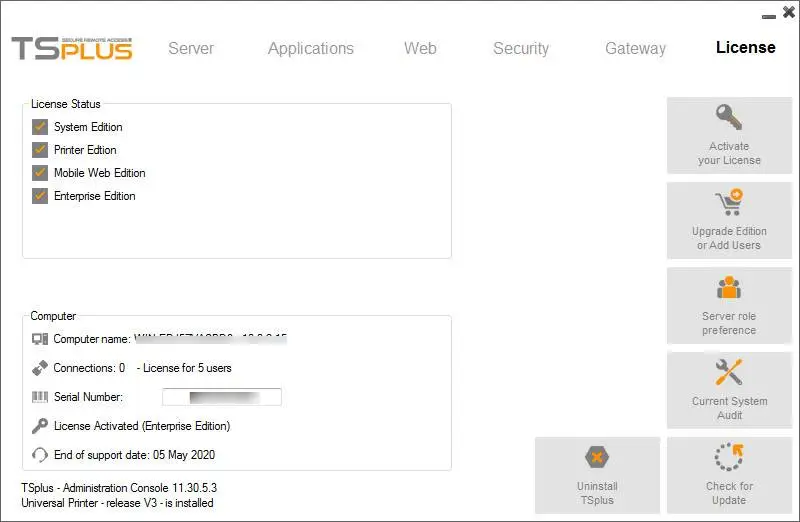Click the 'Computer name:' label

coord(91,339)
